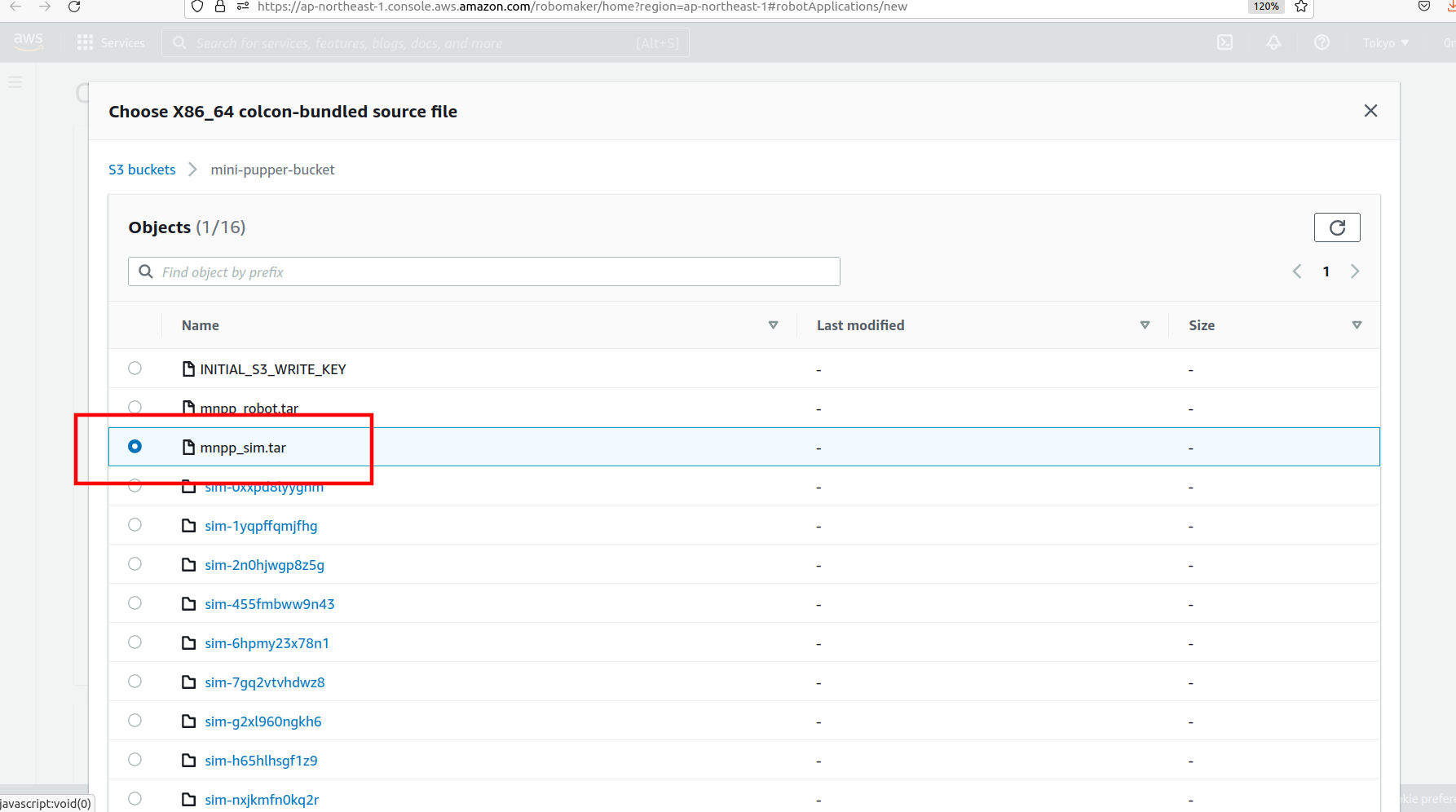The height and width of the screenshot is (812, 1456).
Task: Open the notifications bell
Action: coord(1273,42)
